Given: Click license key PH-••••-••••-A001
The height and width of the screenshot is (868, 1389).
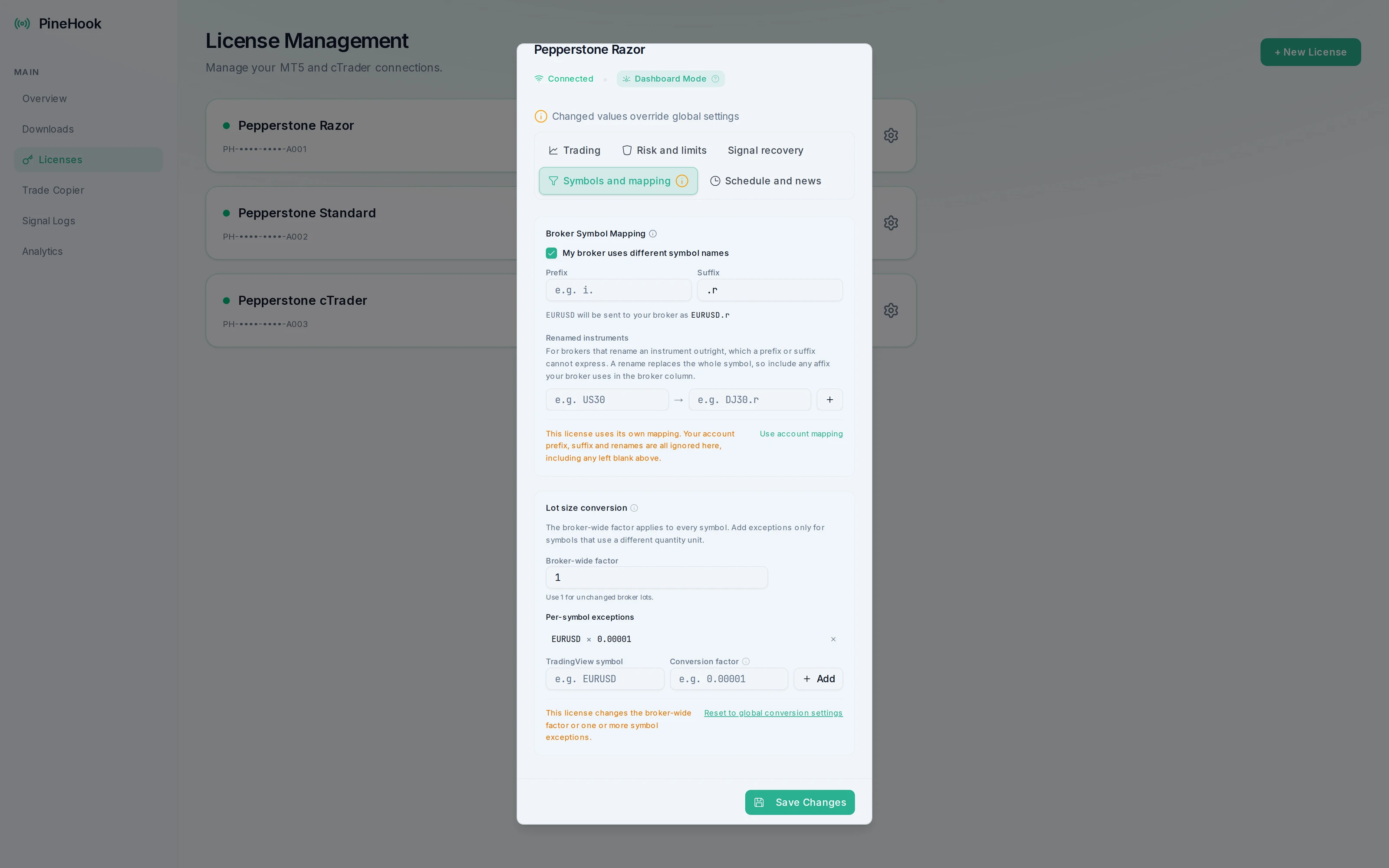Looking at the screenshot, I should pyautogui.click(x=265, y=149).
